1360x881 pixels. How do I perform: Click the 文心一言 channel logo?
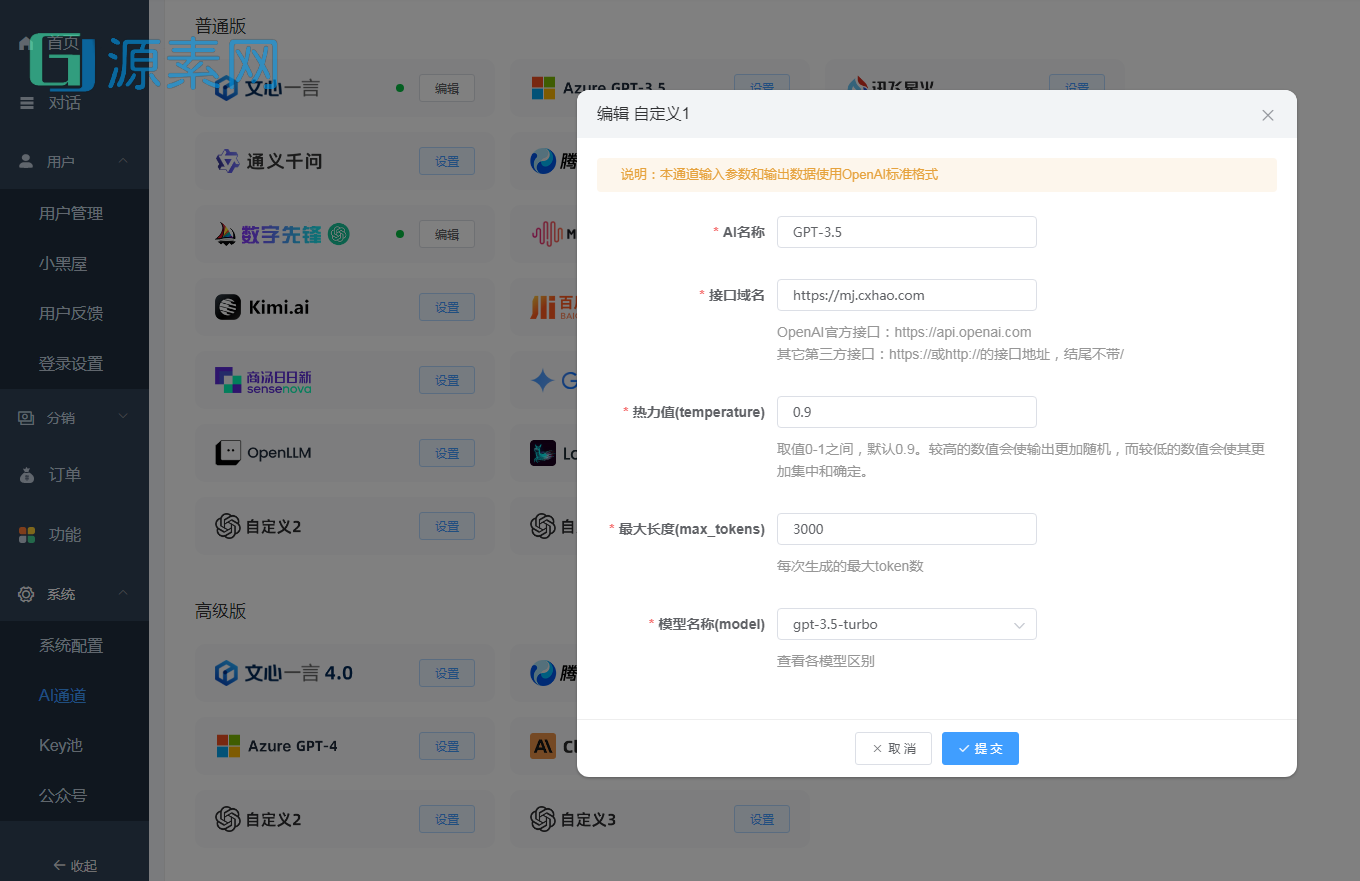click(x=226, y=88)
